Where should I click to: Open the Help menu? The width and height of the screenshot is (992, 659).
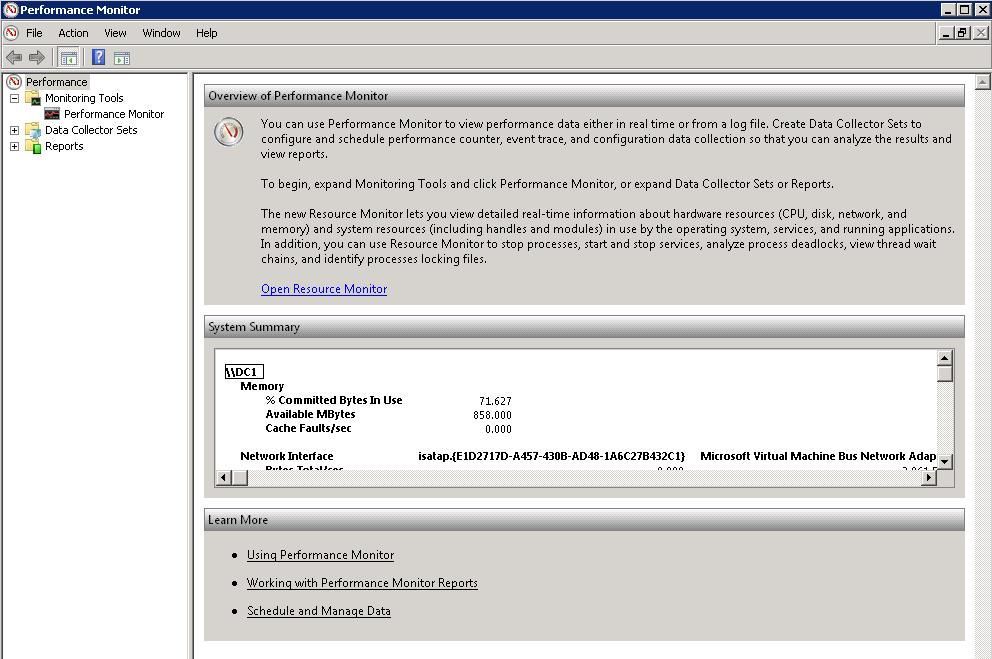(x=206, y=33)
